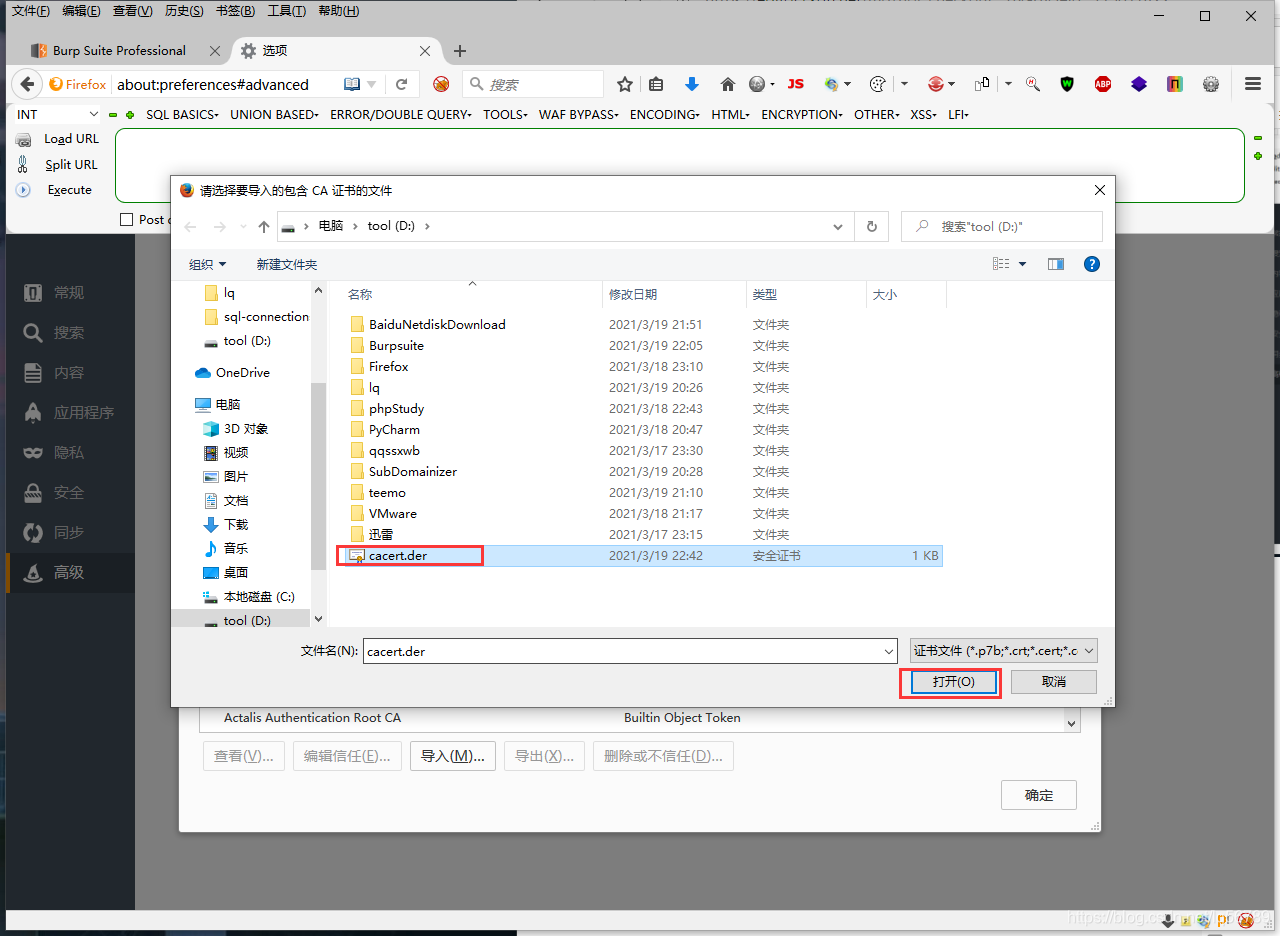Click 新建文件夹 in file dialog

pos(287,264)
